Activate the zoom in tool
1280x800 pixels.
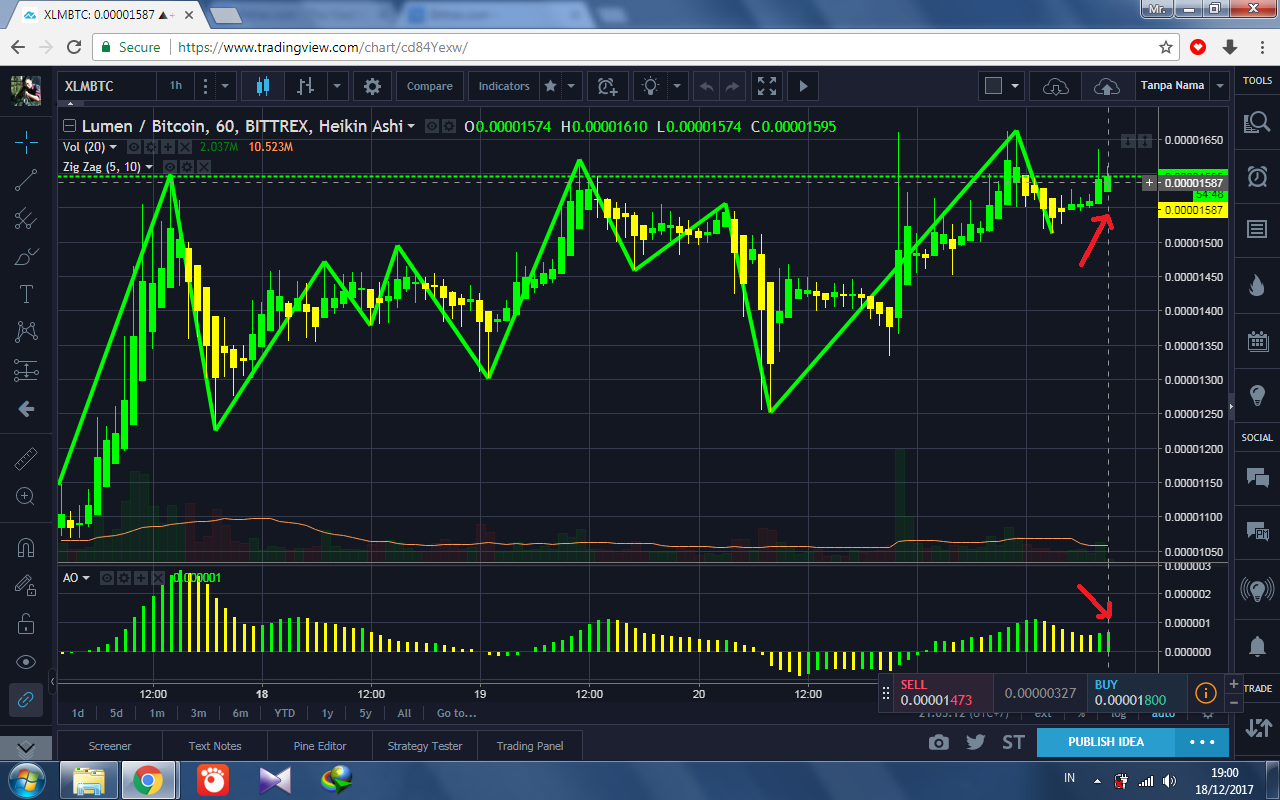pyautogui.click(x=26, y=496)
